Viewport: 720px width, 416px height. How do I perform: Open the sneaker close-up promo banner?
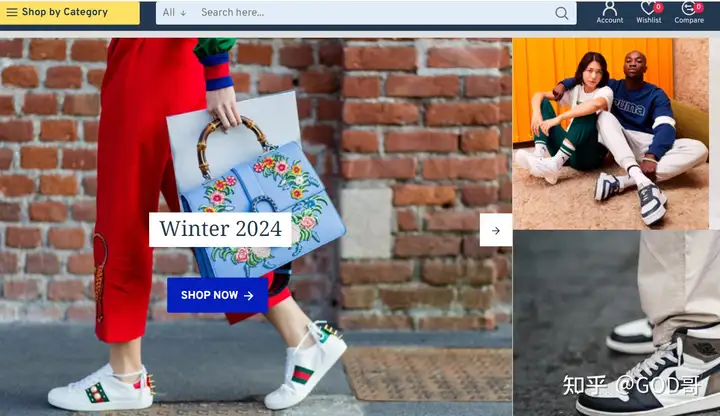(x=616, y=323)
